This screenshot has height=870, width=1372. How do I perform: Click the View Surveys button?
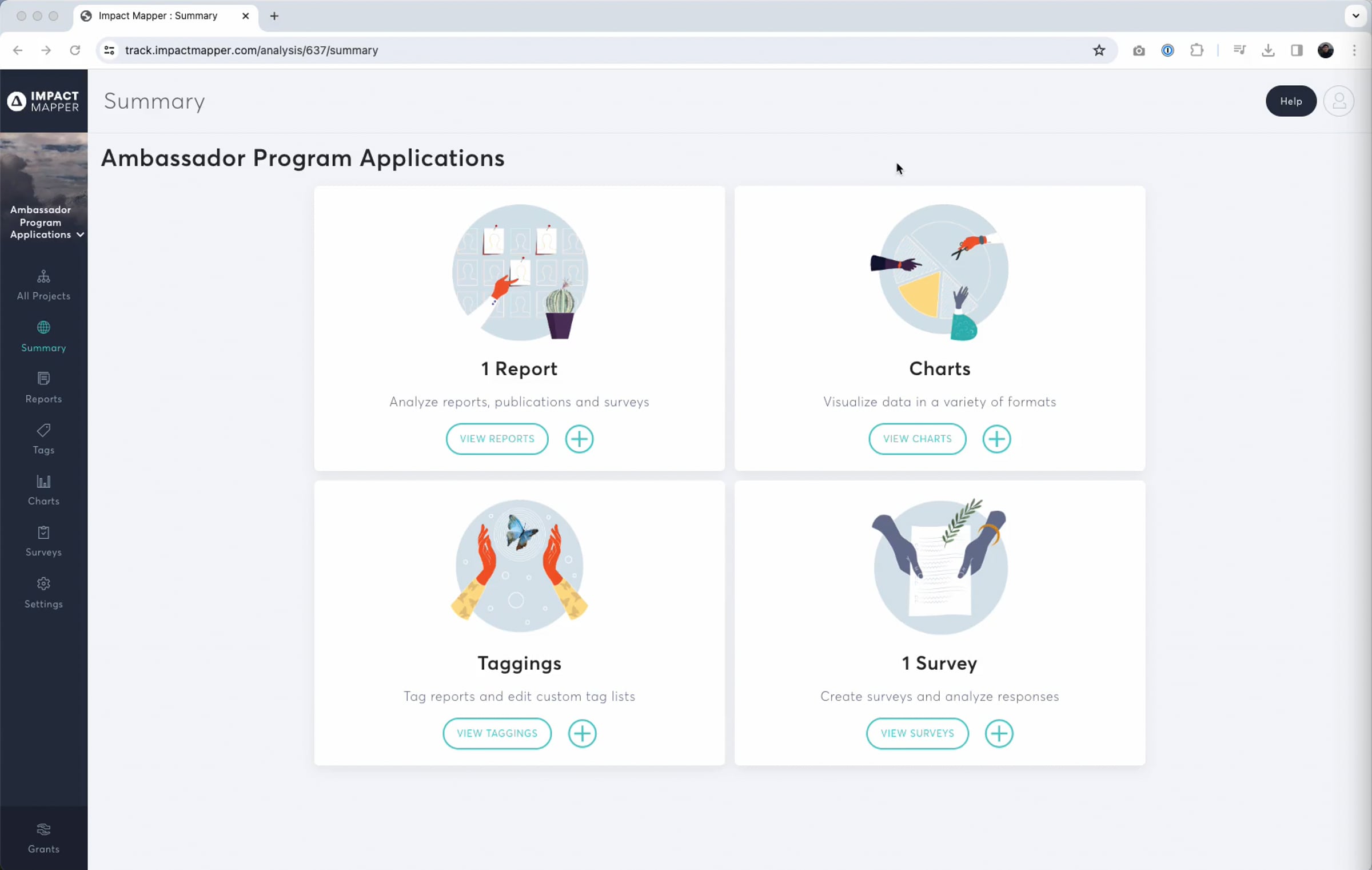click(x=917, y=733)
